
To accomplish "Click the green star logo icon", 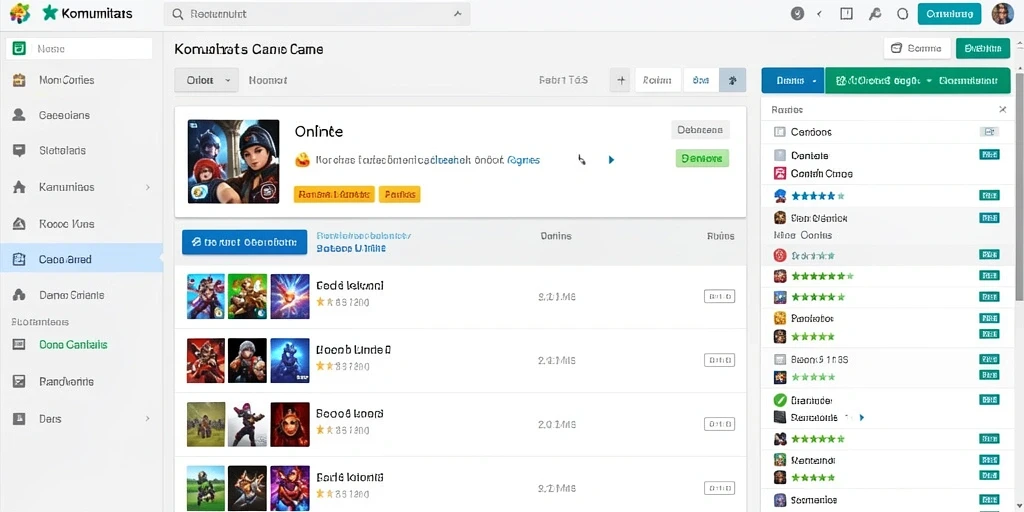I will (x=50, y=13).
